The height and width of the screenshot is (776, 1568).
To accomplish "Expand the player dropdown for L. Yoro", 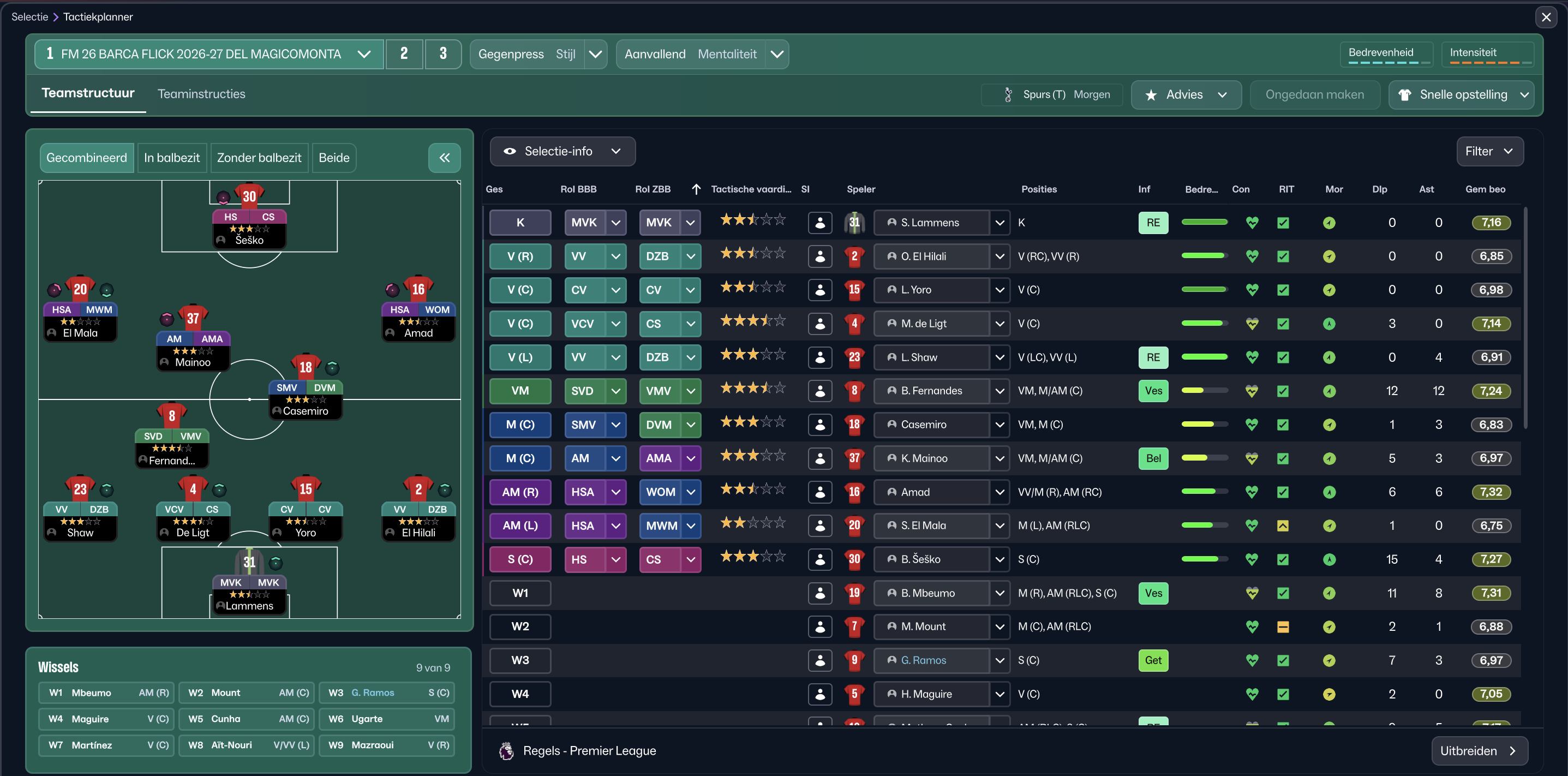I will (x=1000, y=290).
